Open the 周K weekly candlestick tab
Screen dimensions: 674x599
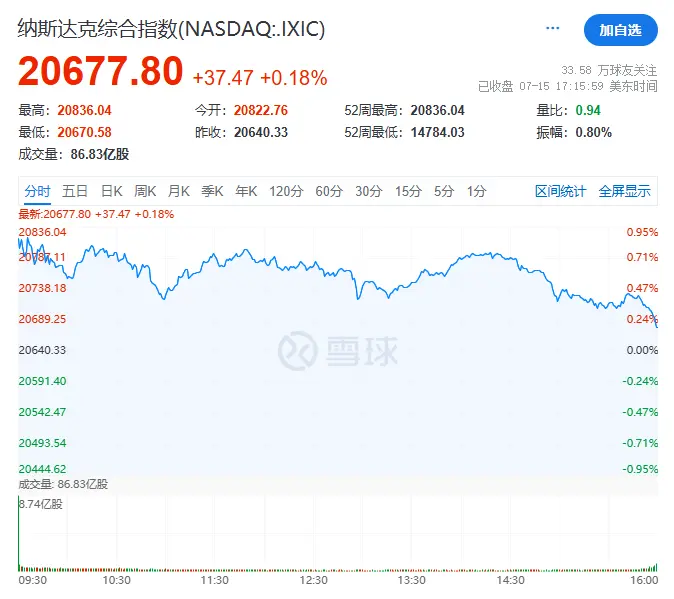pyautogui.click(x=145, y=191)
